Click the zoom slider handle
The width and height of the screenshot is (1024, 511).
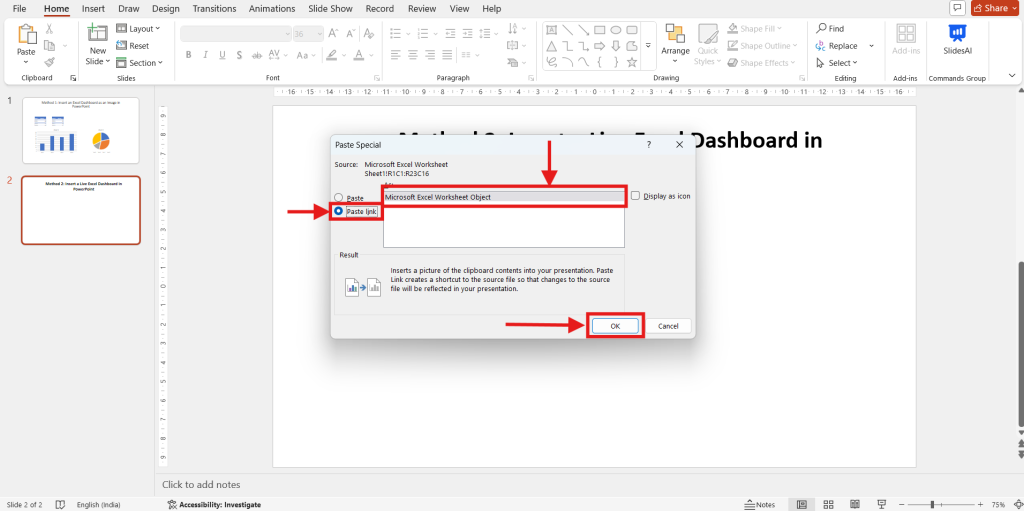coord(932,504)
